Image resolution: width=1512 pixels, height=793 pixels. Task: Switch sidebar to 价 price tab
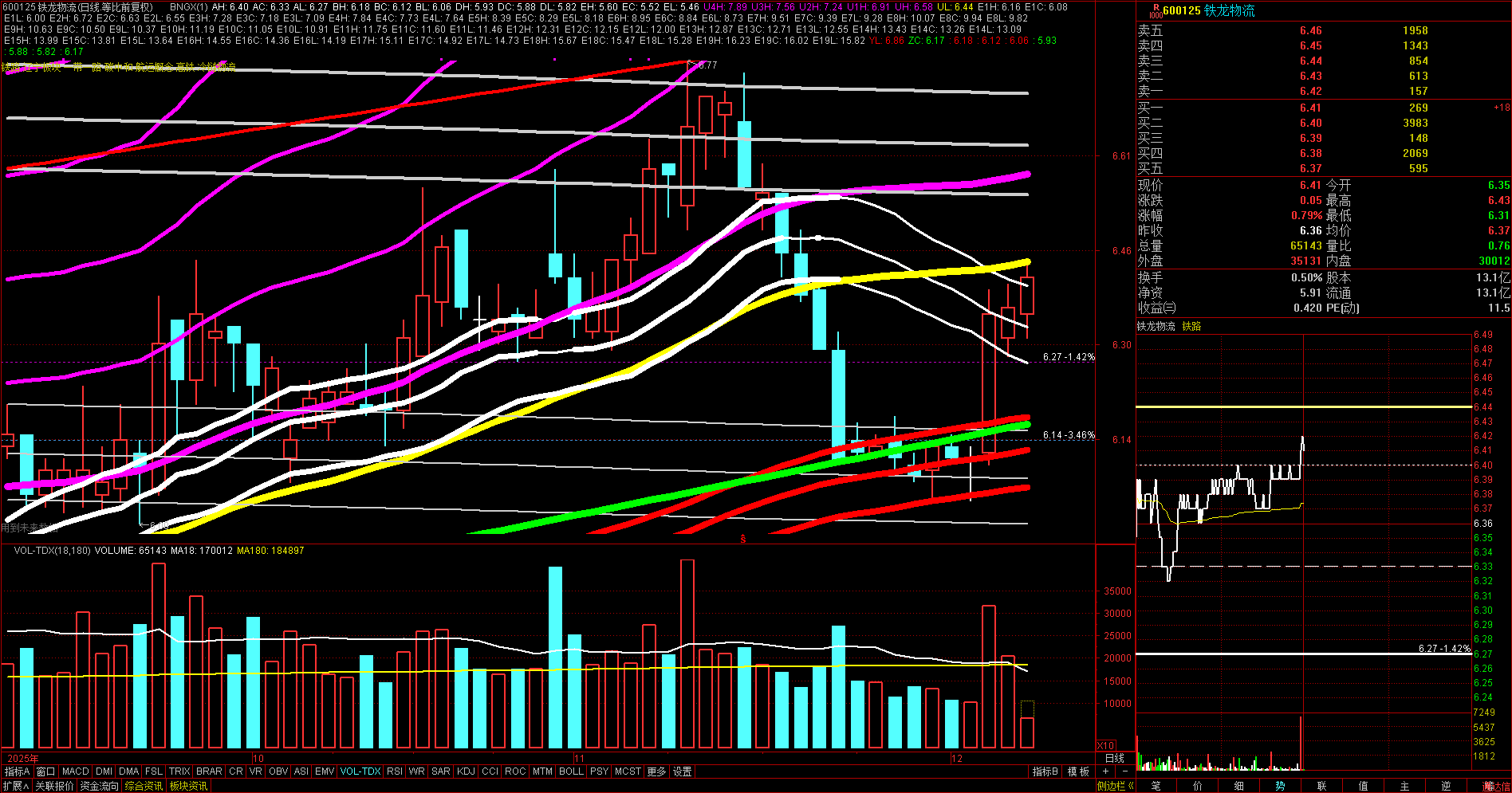point(1198,786)
